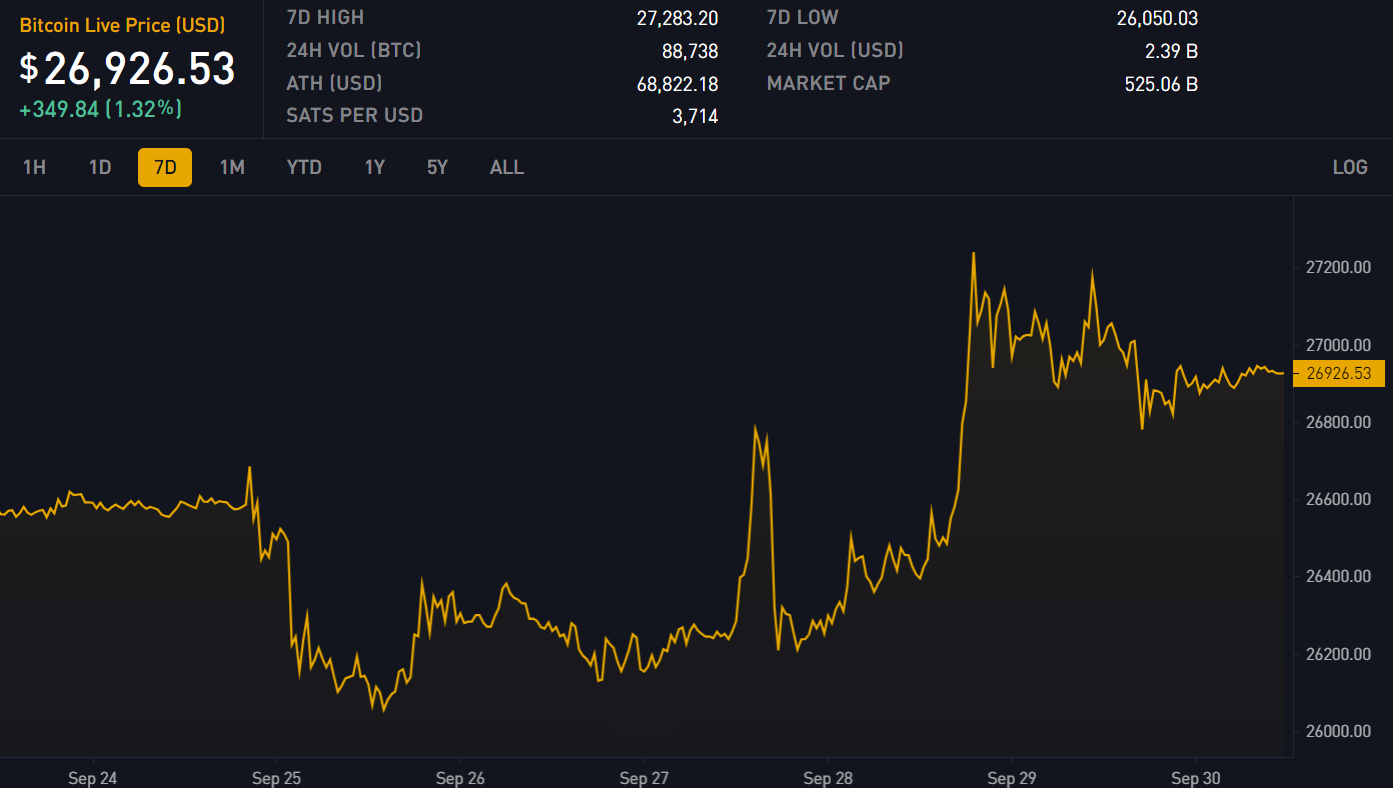
Task: Click the SATS PER USD value 3,714
Action: click(694, 116)
